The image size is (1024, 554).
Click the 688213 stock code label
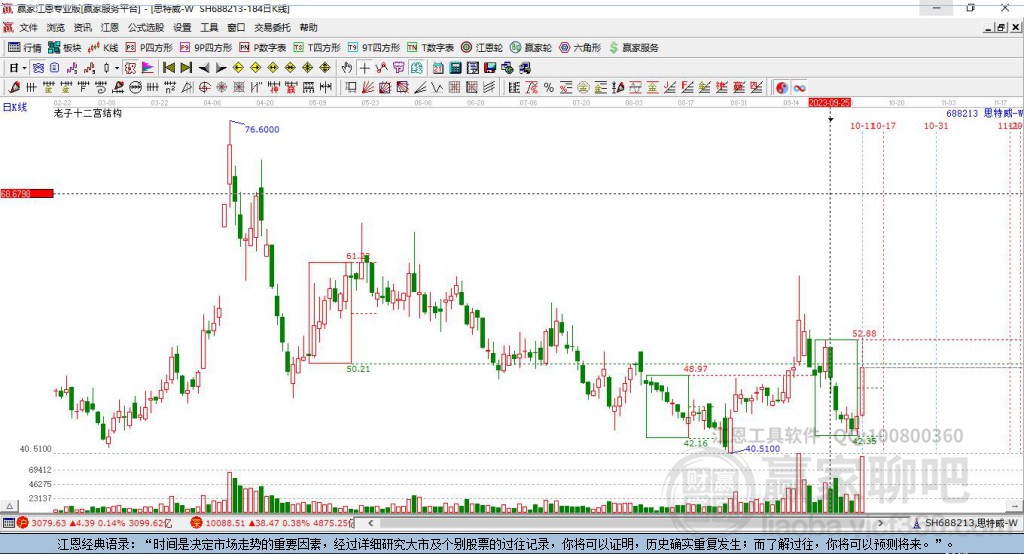(x=962, y=113)
